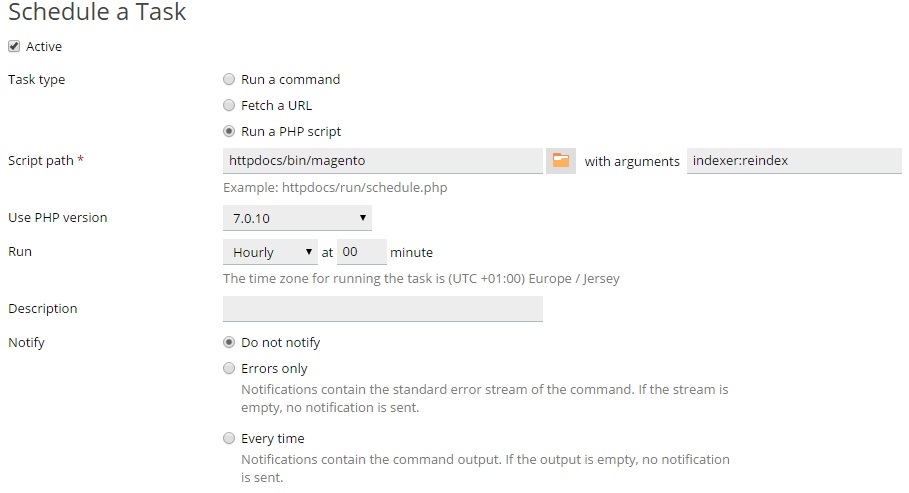Open the PHP version dropdown

[297, 217]
